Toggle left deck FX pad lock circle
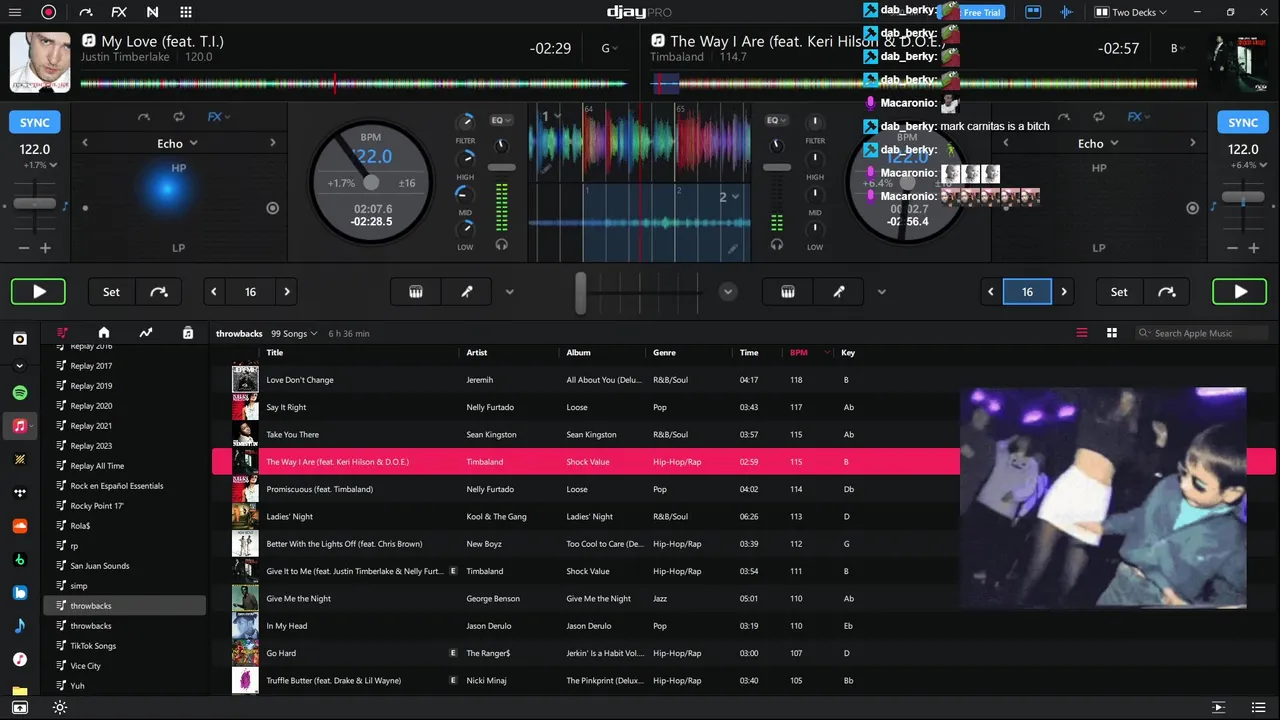The image size is (1280, 720). 272,208
